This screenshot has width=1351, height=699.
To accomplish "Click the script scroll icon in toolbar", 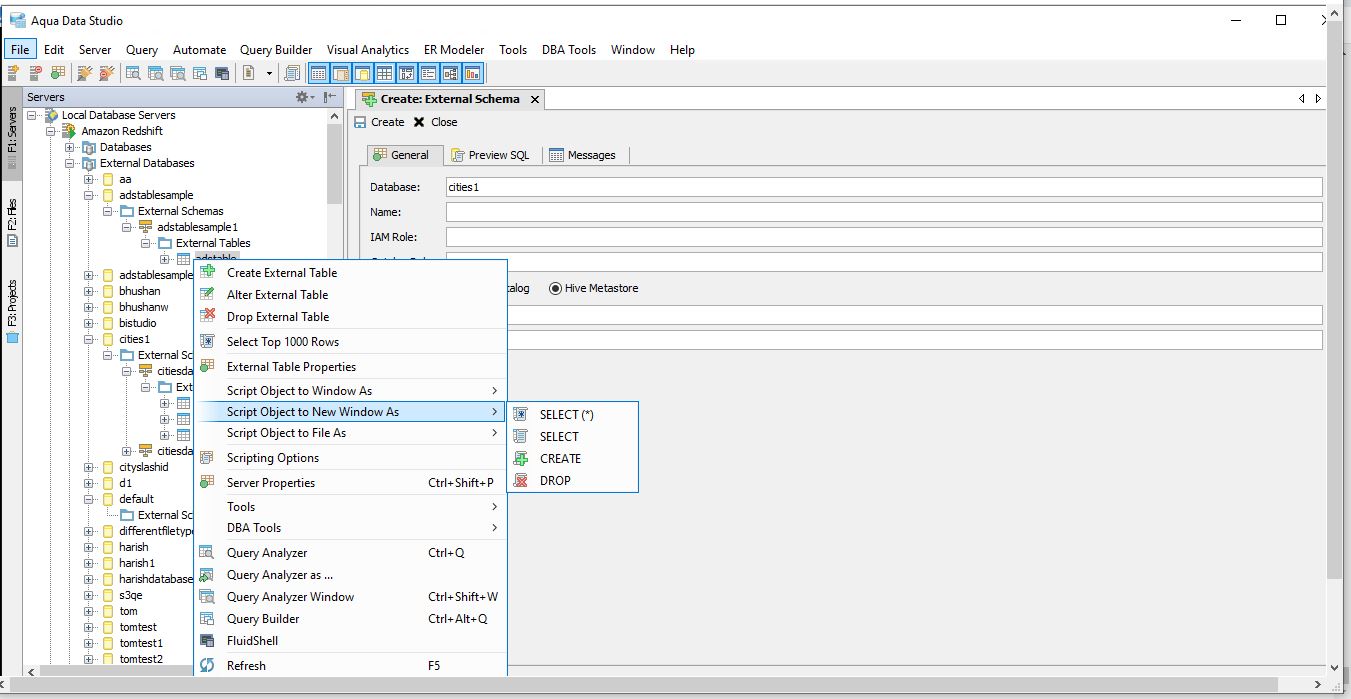I will pyautogui.click(x=292, y=73).
